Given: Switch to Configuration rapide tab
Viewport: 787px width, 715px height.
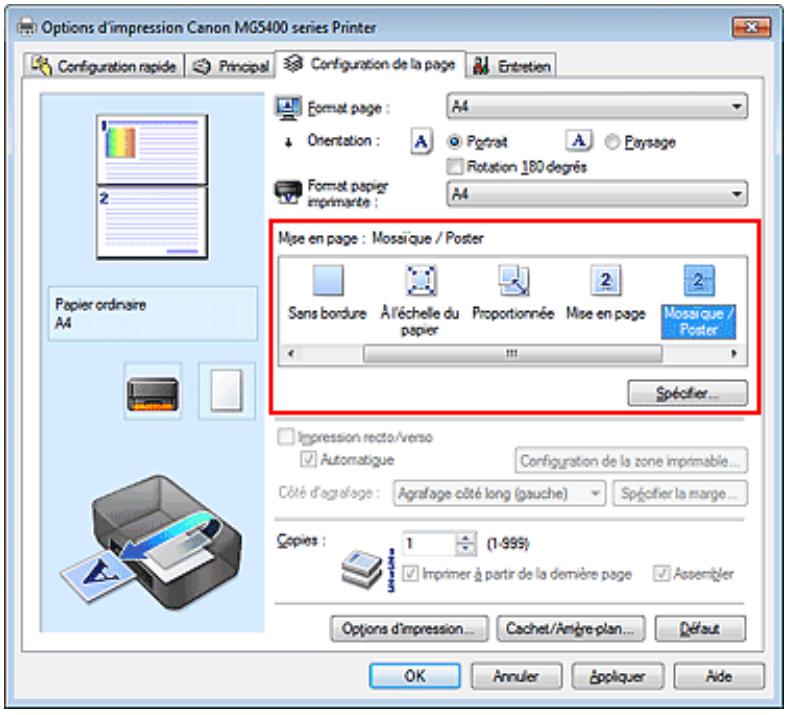Looking at the screenshot, I should tap(104, 66).
